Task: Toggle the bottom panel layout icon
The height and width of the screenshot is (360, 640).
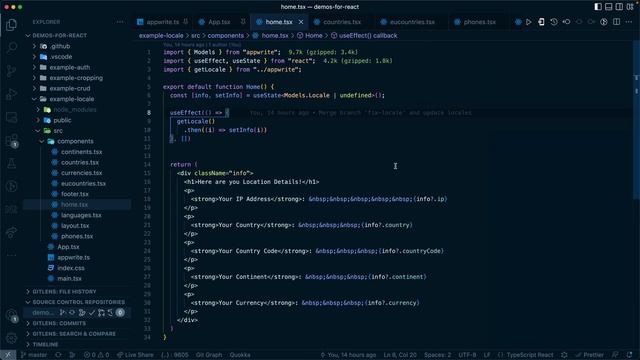Action: coord(608,7)
